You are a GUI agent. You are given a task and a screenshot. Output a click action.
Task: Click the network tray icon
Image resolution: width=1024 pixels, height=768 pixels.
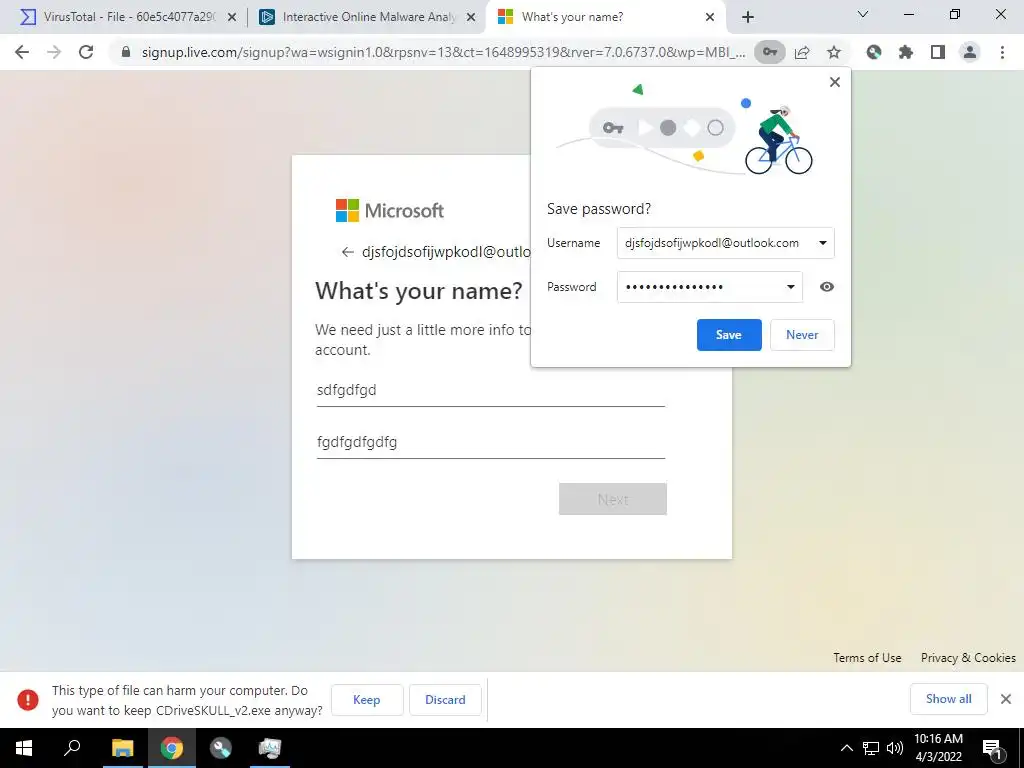[x=871, y=748]
